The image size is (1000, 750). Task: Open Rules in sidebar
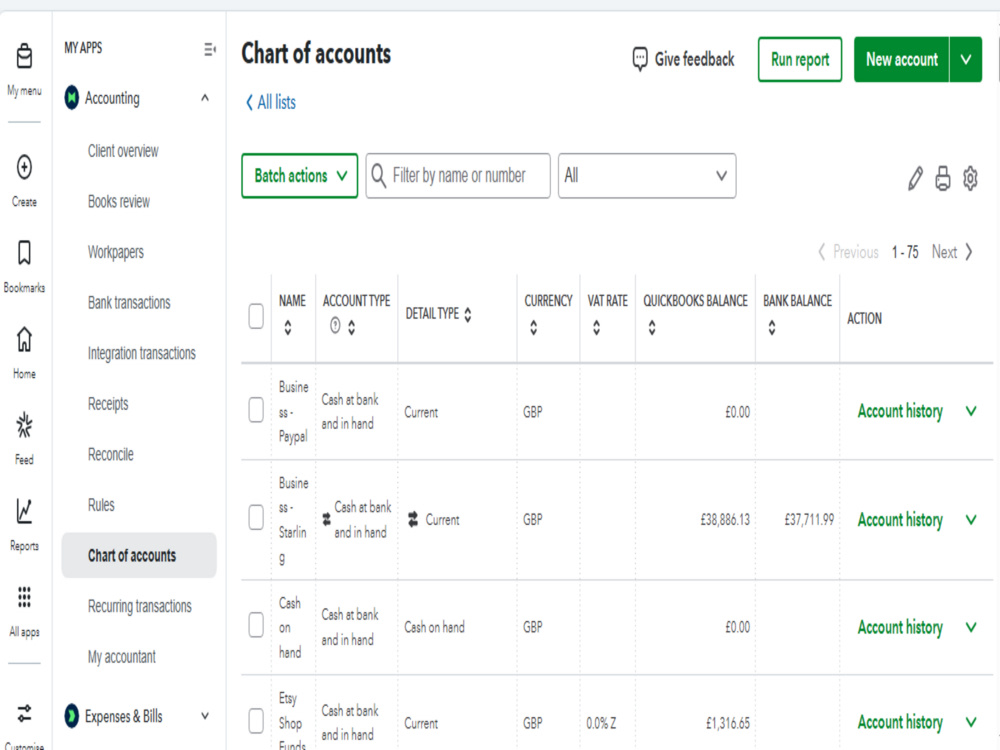(x=101, y=504)
